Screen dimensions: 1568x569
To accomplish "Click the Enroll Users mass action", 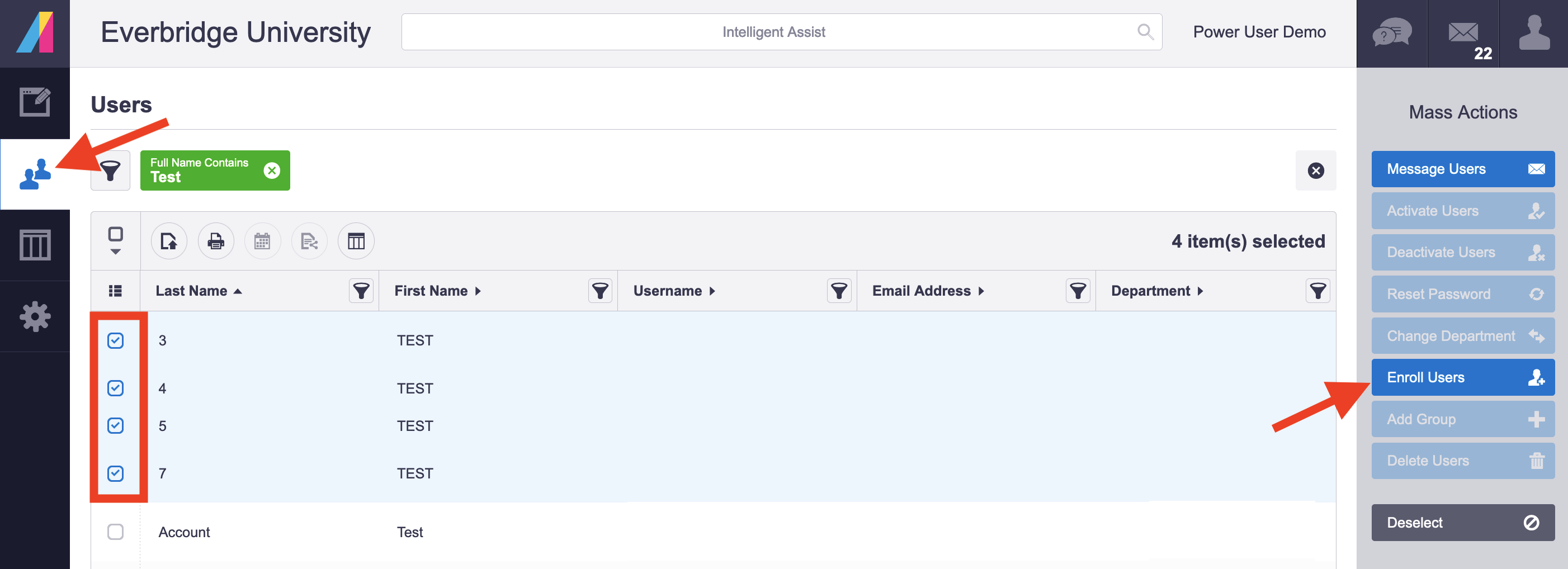I will [x=1463, y=377].
